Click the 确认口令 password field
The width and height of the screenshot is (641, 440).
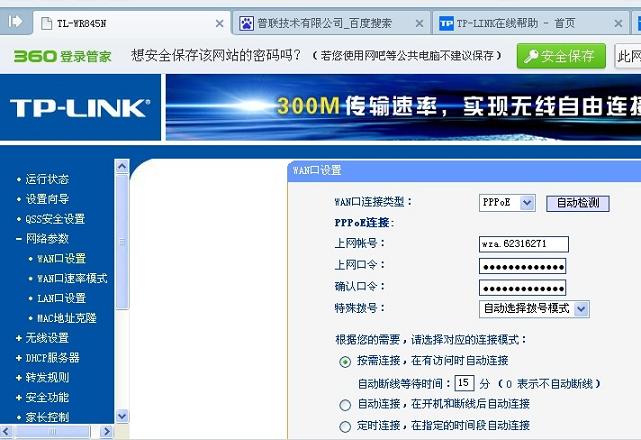pyautogui.click(x=522, y=288)
